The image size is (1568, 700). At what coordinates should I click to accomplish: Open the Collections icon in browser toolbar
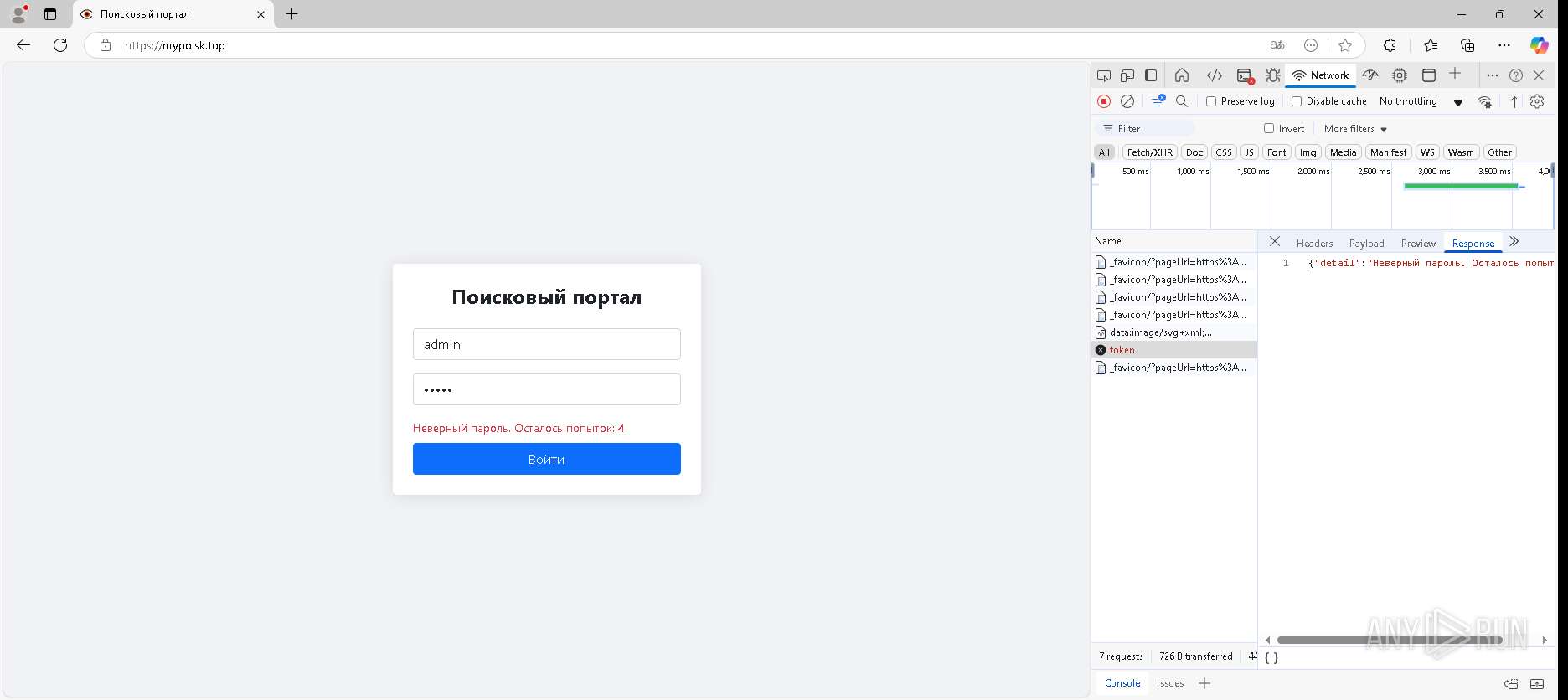[1467, 45]
